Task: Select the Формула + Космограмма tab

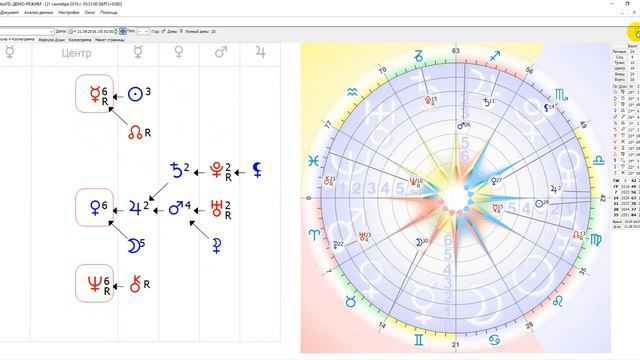Action: tap(18, 40)
